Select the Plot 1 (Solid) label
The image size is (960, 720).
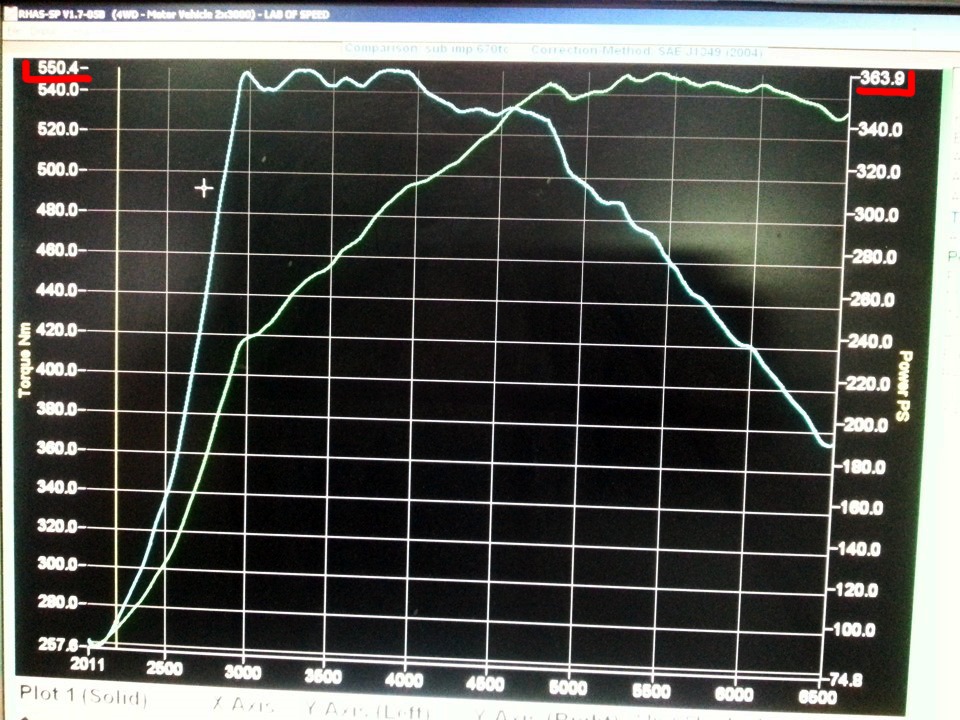click(83, 696)
